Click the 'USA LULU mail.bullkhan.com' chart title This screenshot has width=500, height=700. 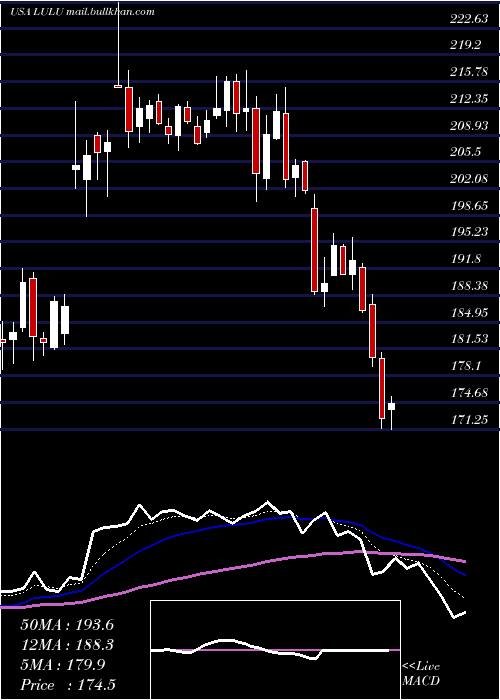(83, 12)
